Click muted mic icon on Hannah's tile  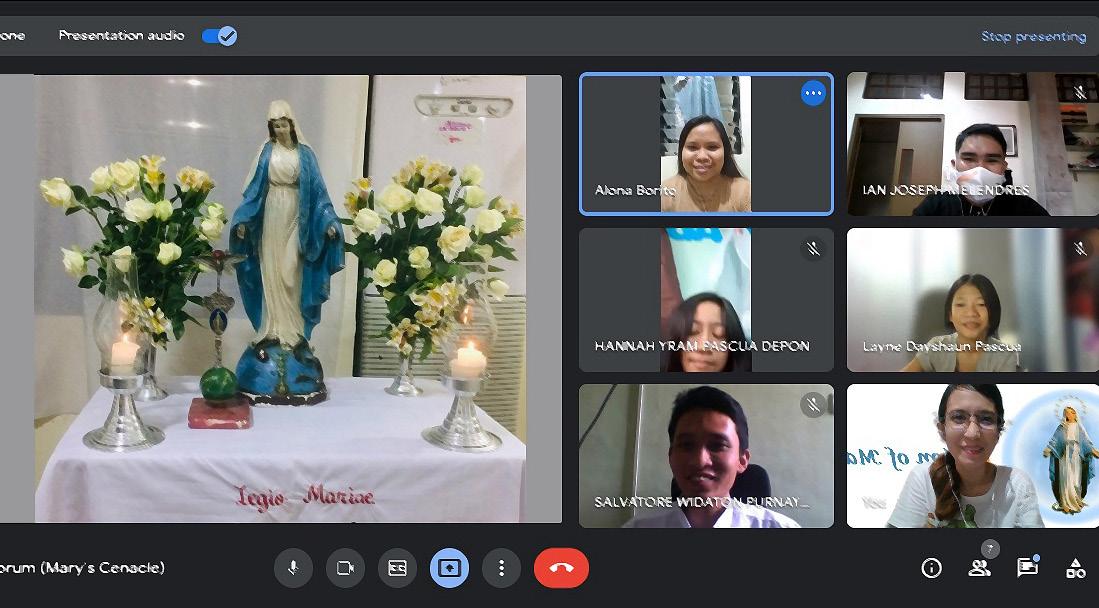pos(813,248)
